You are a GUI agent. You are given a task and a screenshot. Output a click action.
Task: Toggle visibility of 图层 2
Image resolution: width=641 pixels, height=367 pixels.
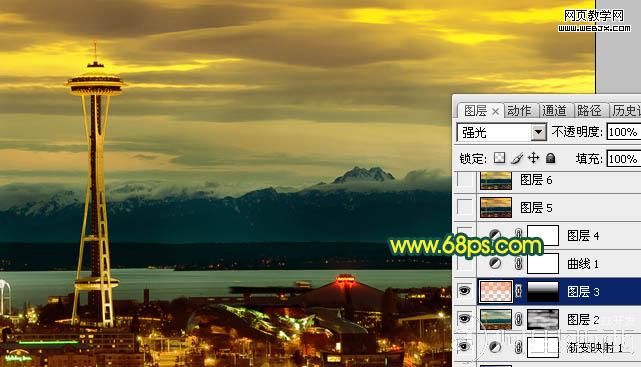[464, 319]
